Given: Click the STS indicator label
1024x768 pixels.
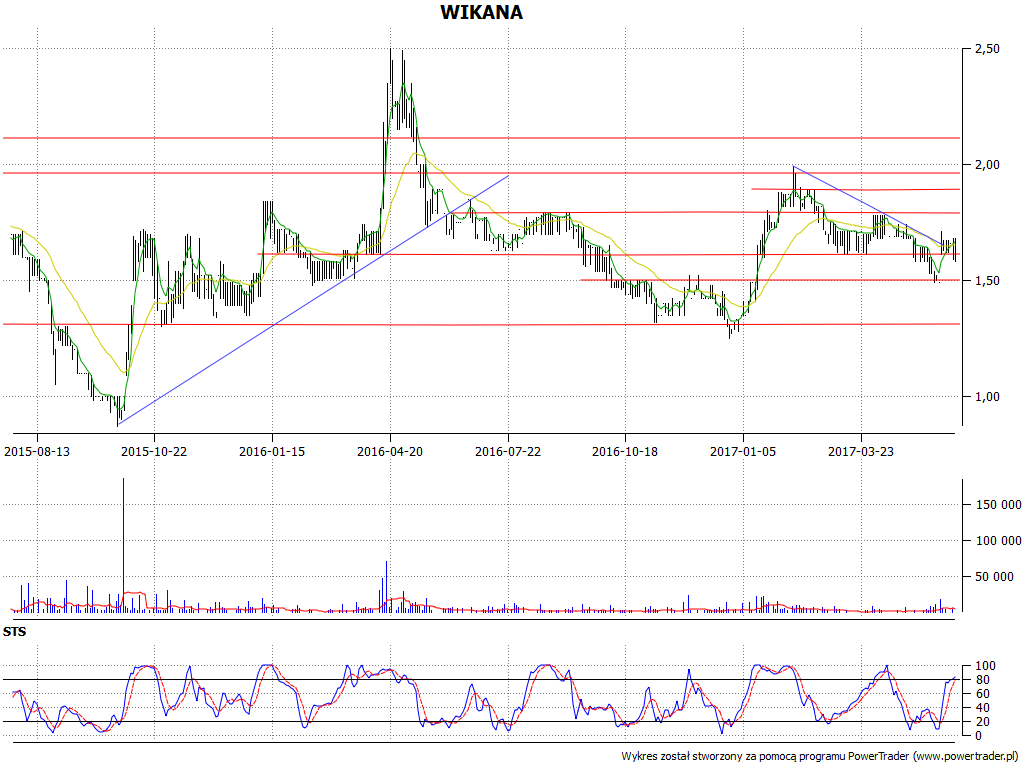Looking at the screenshot, I should coord(14,632).
